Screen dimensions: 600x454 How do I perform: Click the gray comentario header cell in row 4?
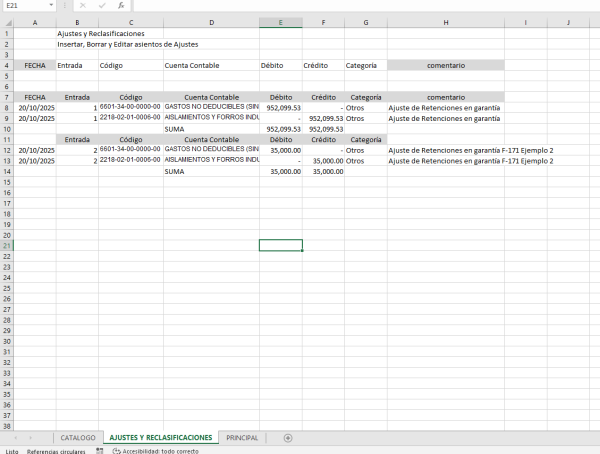click(x=445, y=65)
